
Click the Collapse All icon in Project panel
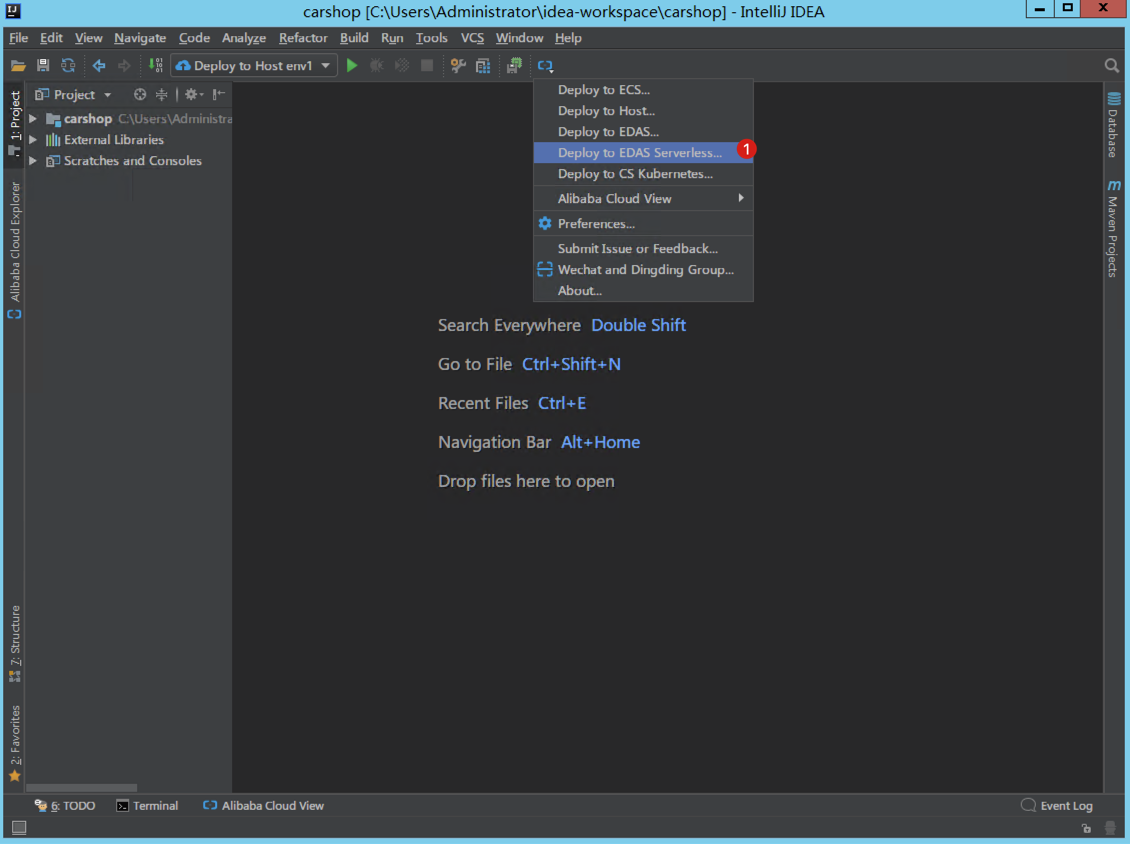[x=161, y=94]
